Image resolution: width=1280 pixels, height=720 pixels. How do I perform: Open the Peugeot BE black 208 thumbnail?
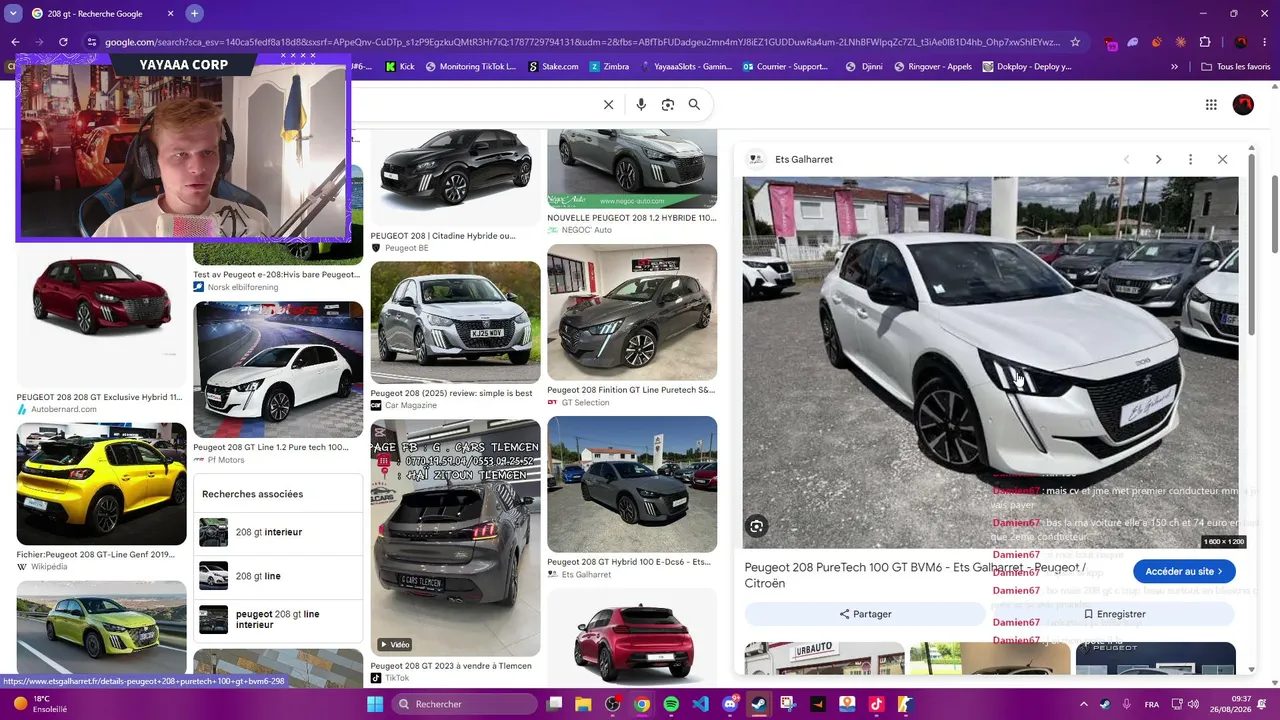coord(455,176)
